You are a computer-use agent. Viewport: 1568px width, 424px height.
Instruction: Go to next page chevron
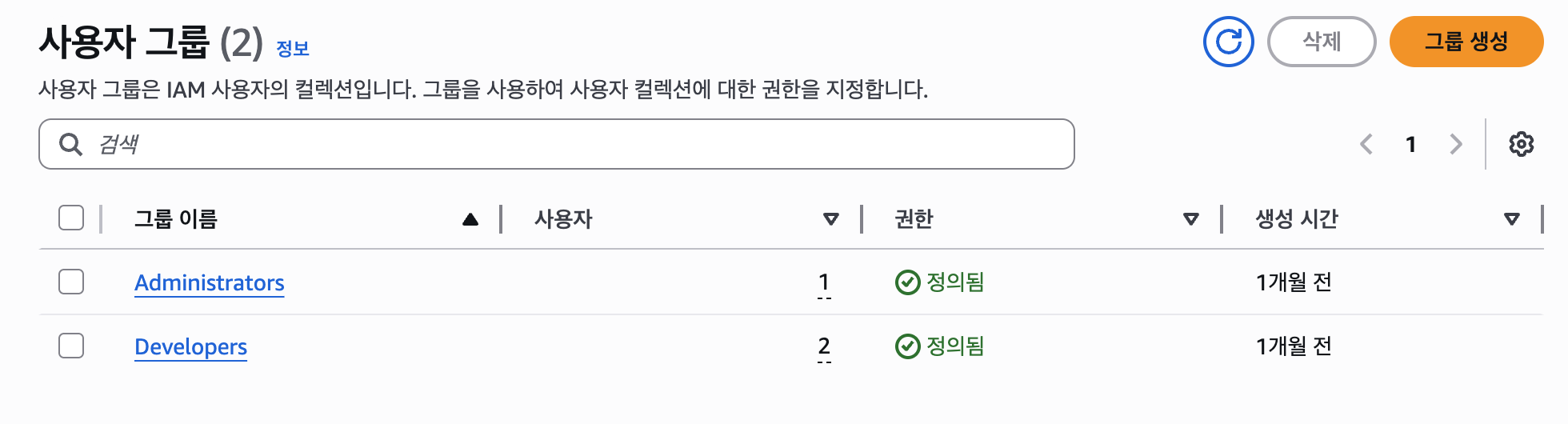point(1455,144)
